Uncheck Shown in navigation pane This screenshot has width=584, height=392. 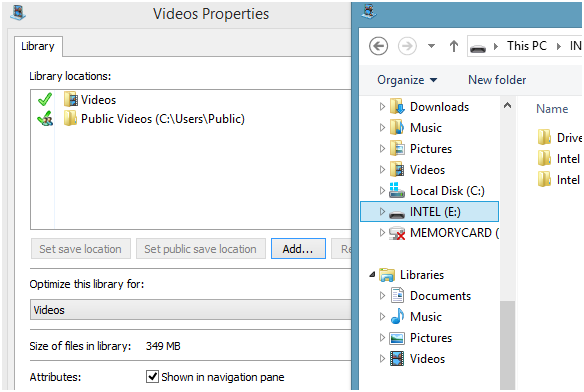(x=152, y=376)
